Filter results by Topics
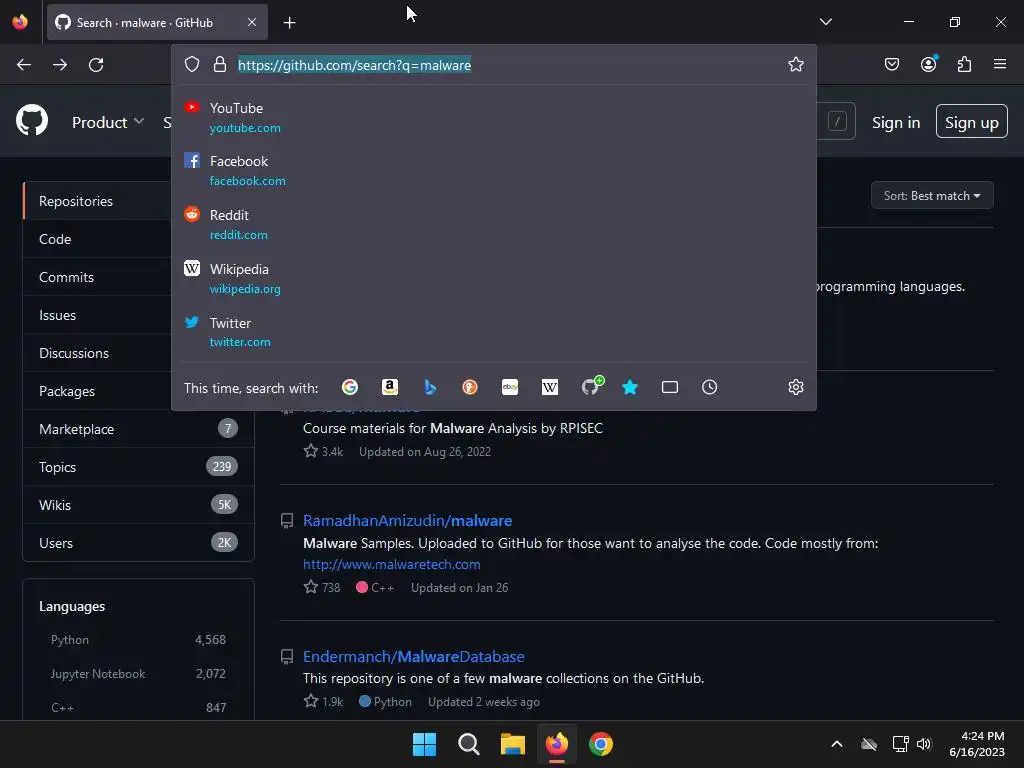Viewport: 1024px width, 768px height. (138, 467)
